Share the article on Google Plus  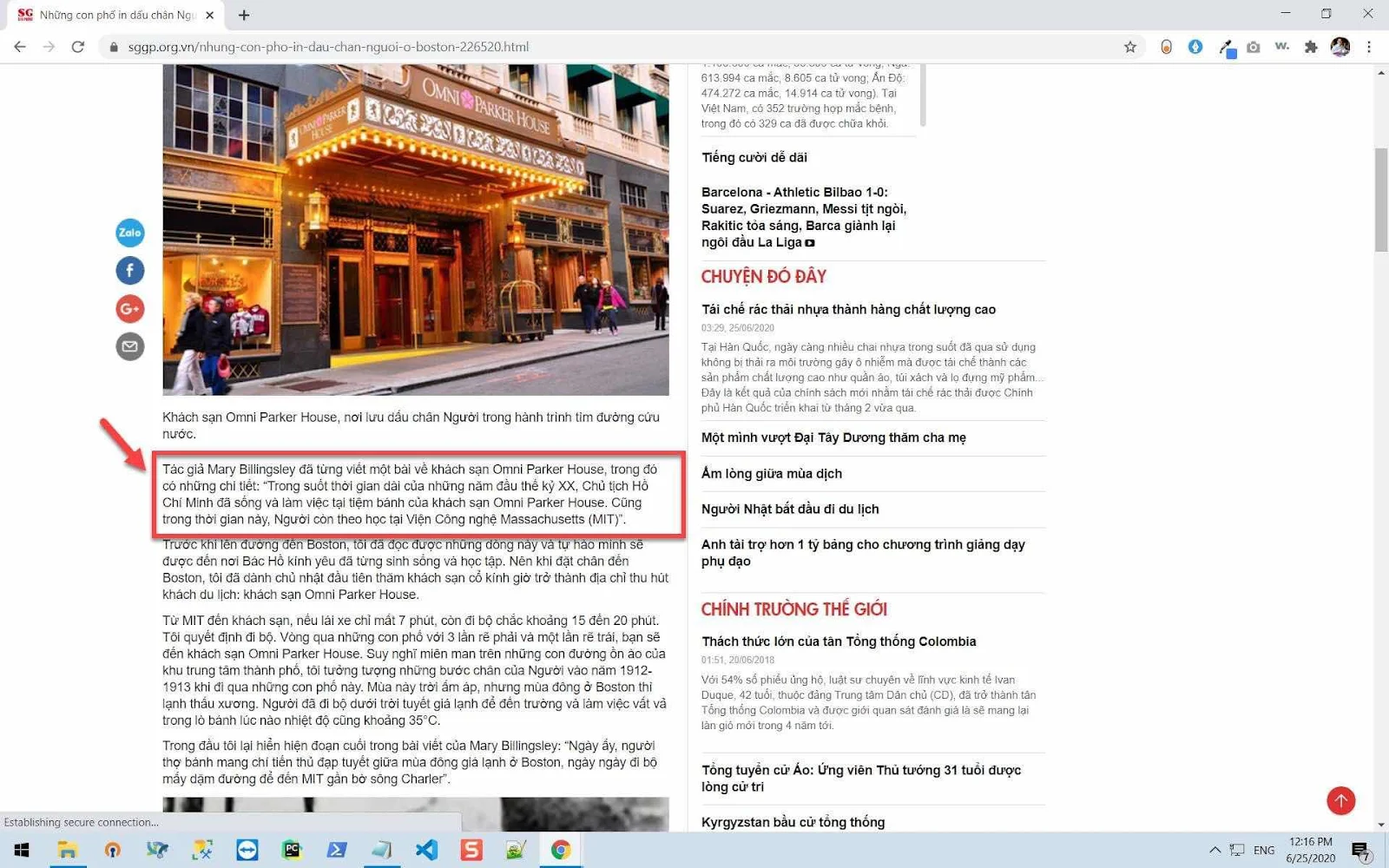130,309
